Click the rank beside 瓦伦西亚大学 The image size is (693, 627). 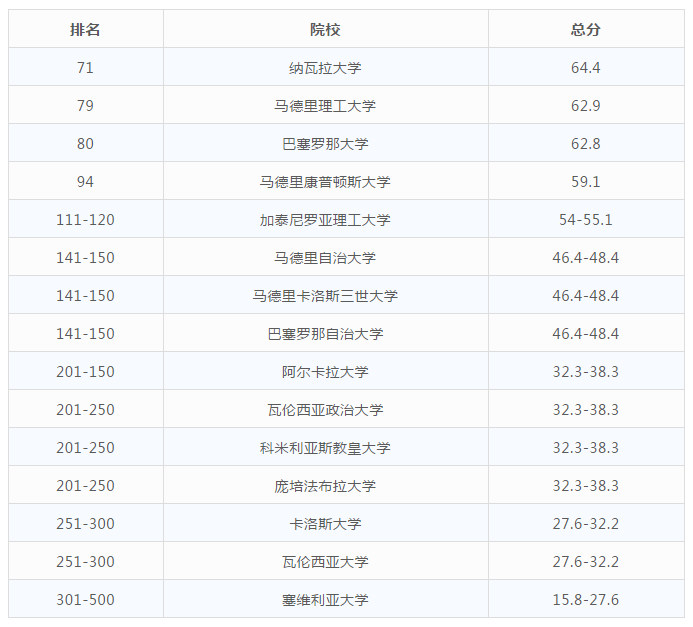[85, 562]
